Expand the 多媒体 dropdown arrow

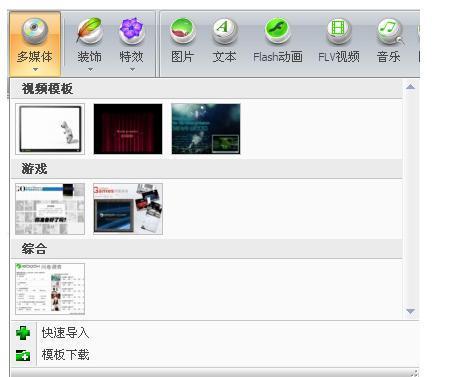coord(35,69)
